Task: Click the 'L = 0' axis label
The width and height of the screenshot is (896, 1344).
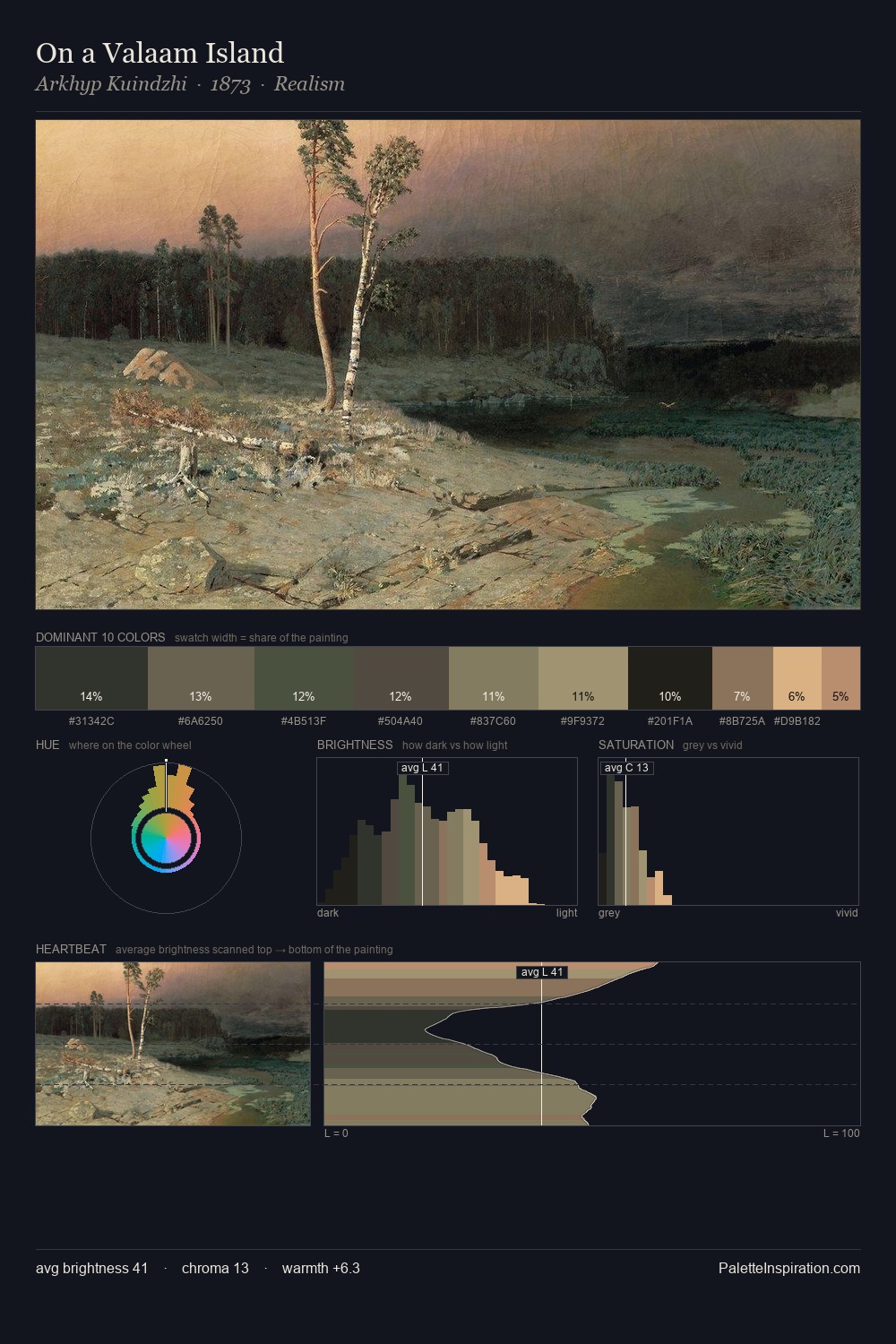Action: point(336,1133)
